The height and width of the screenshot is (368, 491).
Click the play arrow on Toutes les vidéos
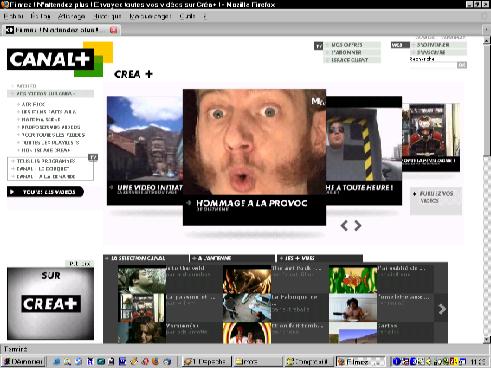point(13,192)
